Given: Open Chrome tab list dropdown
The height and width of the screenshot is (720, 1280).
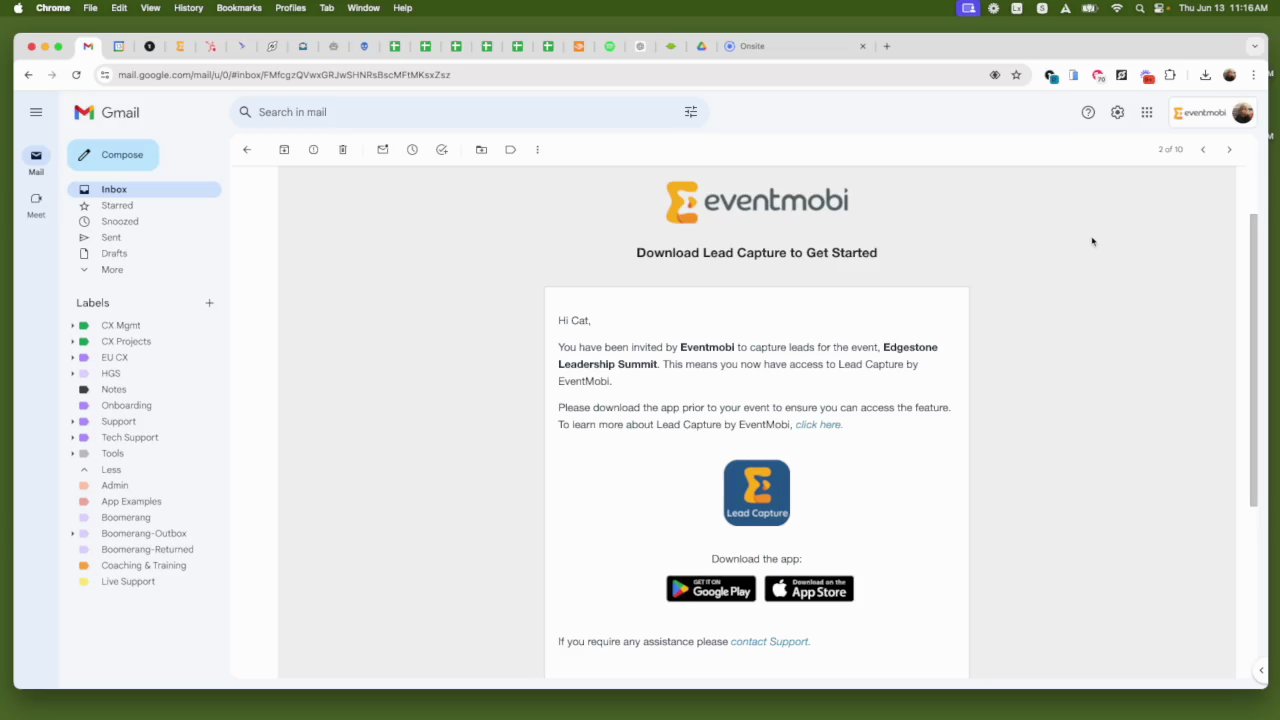Looking at the screenshot, I should [1254, 46].
